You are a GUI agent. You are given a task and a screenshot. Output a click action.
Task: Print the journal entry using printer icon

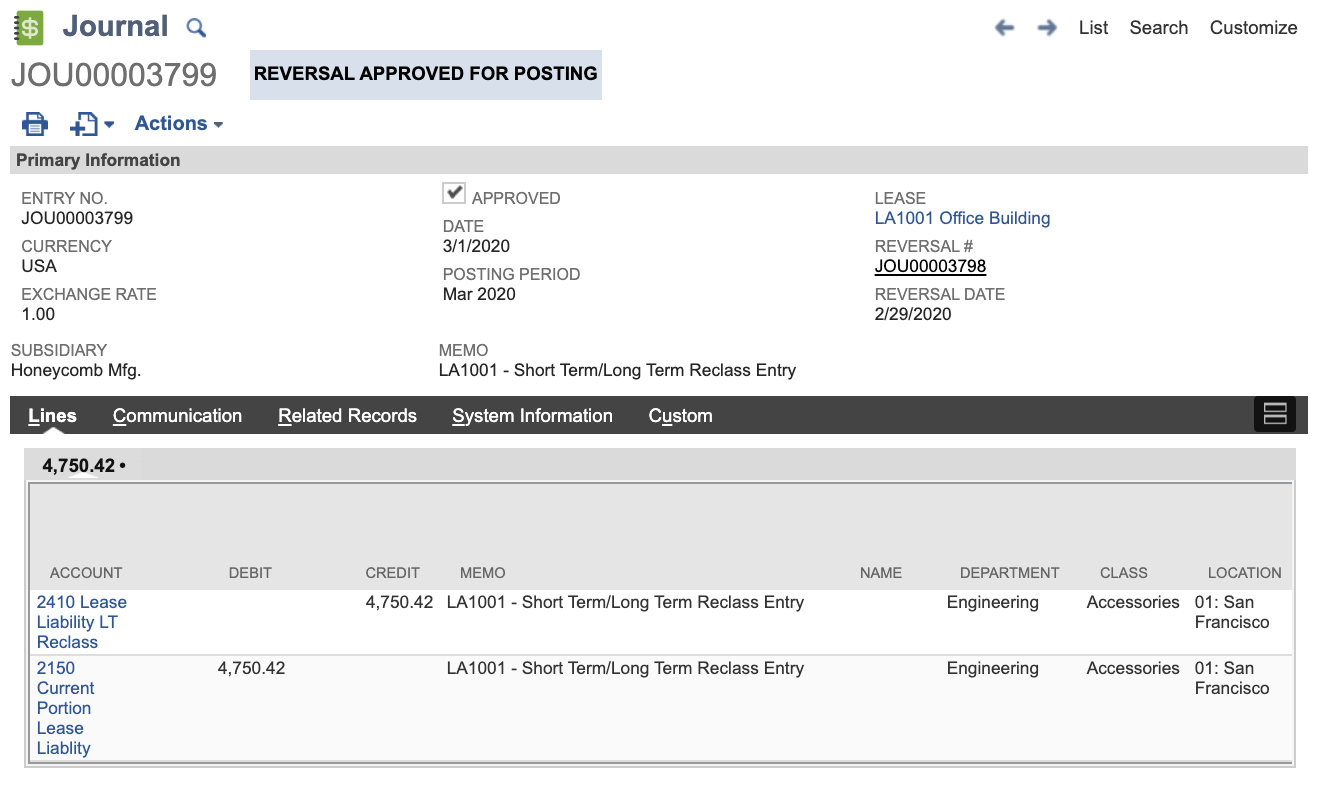point(35,124)
